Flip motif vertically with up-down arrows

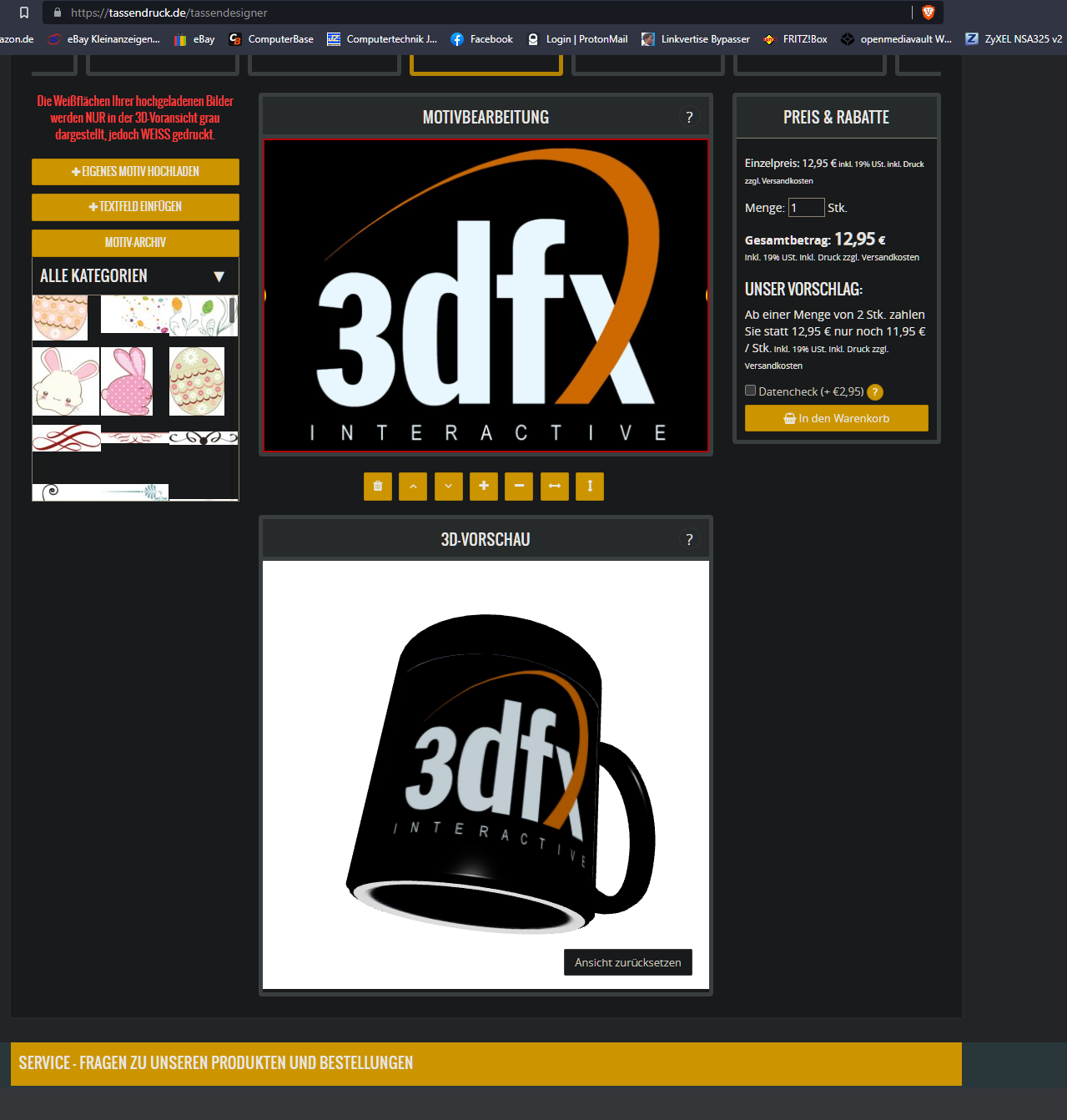(x=590, y=487)
